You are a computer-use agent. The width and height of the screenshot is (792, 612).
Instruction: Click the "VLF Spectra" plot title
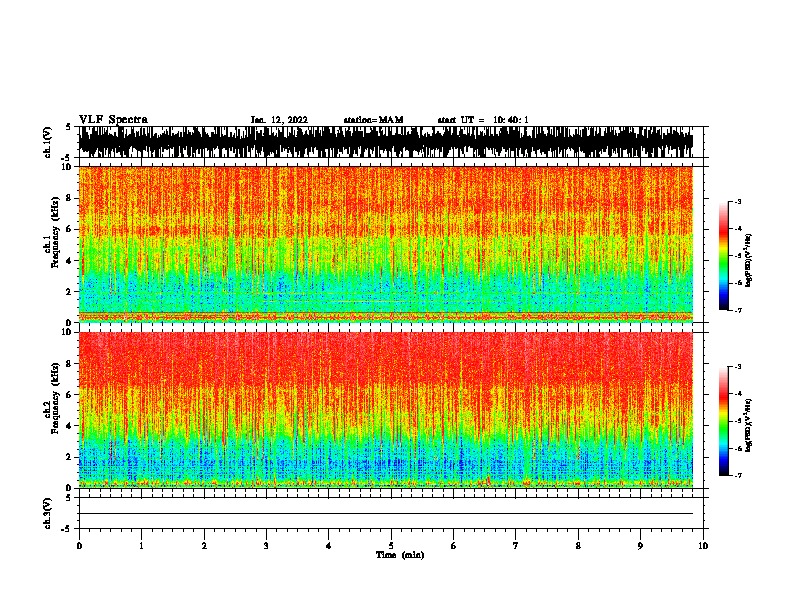(x=113, y=120)
